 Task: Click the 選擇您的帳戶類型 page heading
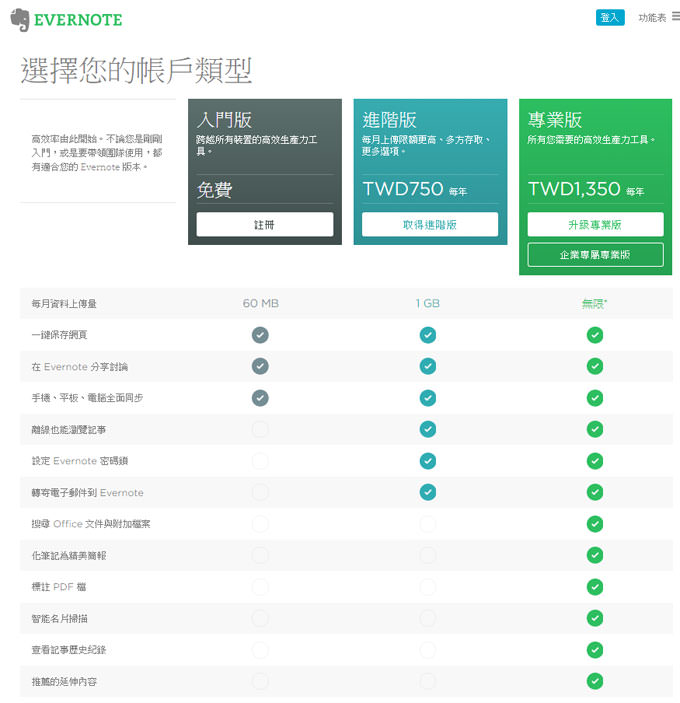136,70
